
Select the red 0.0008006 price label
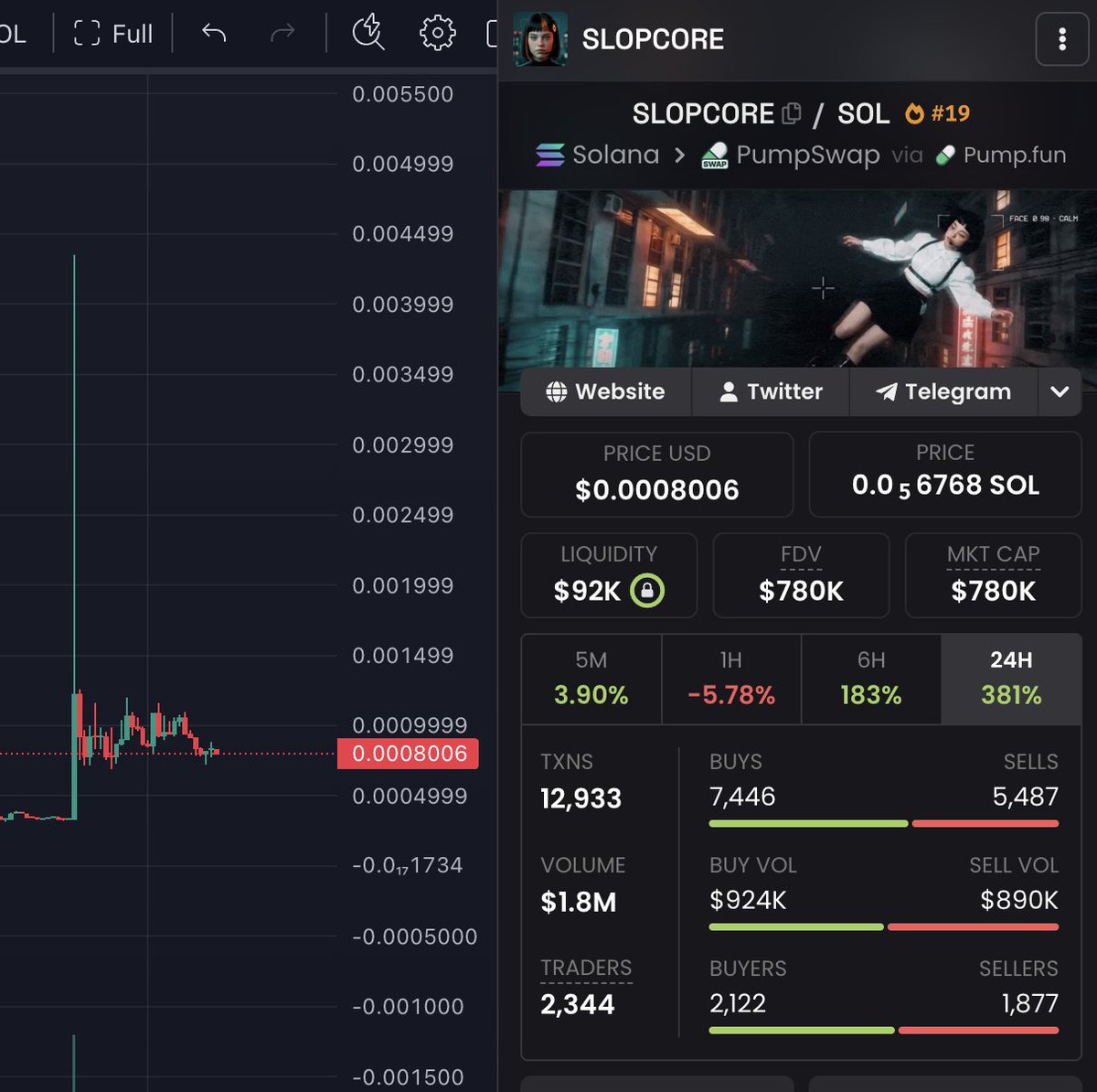(408, 754)
